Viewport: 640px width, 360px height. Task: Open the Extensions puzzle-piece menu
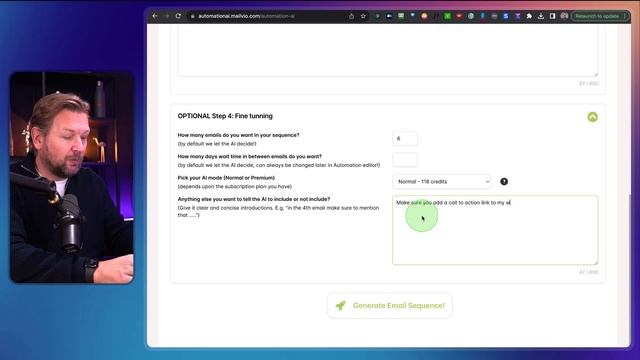[x=529, y=16]
